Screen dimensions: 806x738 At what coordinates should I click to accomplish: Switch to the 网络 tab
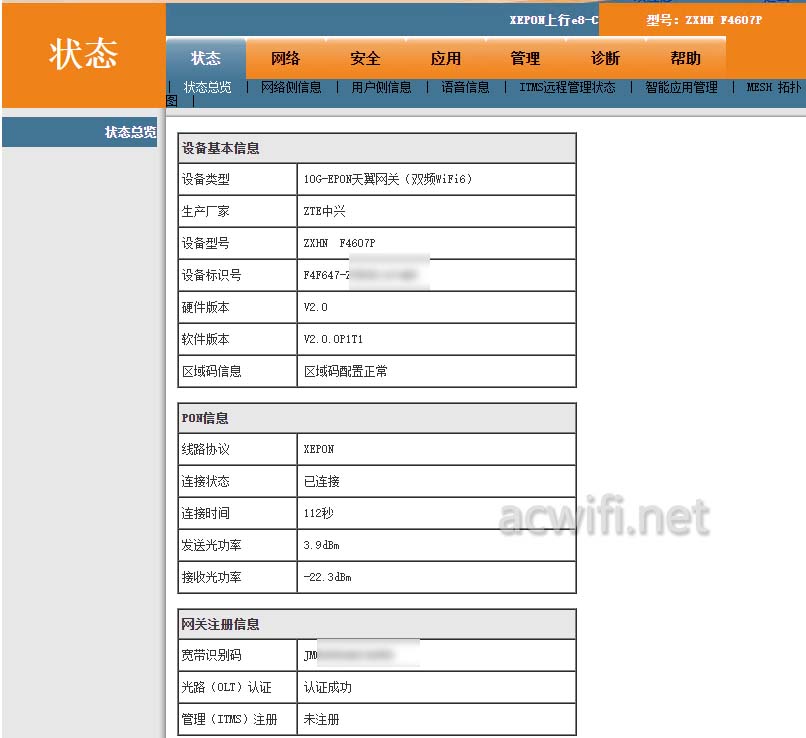tap(286, 58)
